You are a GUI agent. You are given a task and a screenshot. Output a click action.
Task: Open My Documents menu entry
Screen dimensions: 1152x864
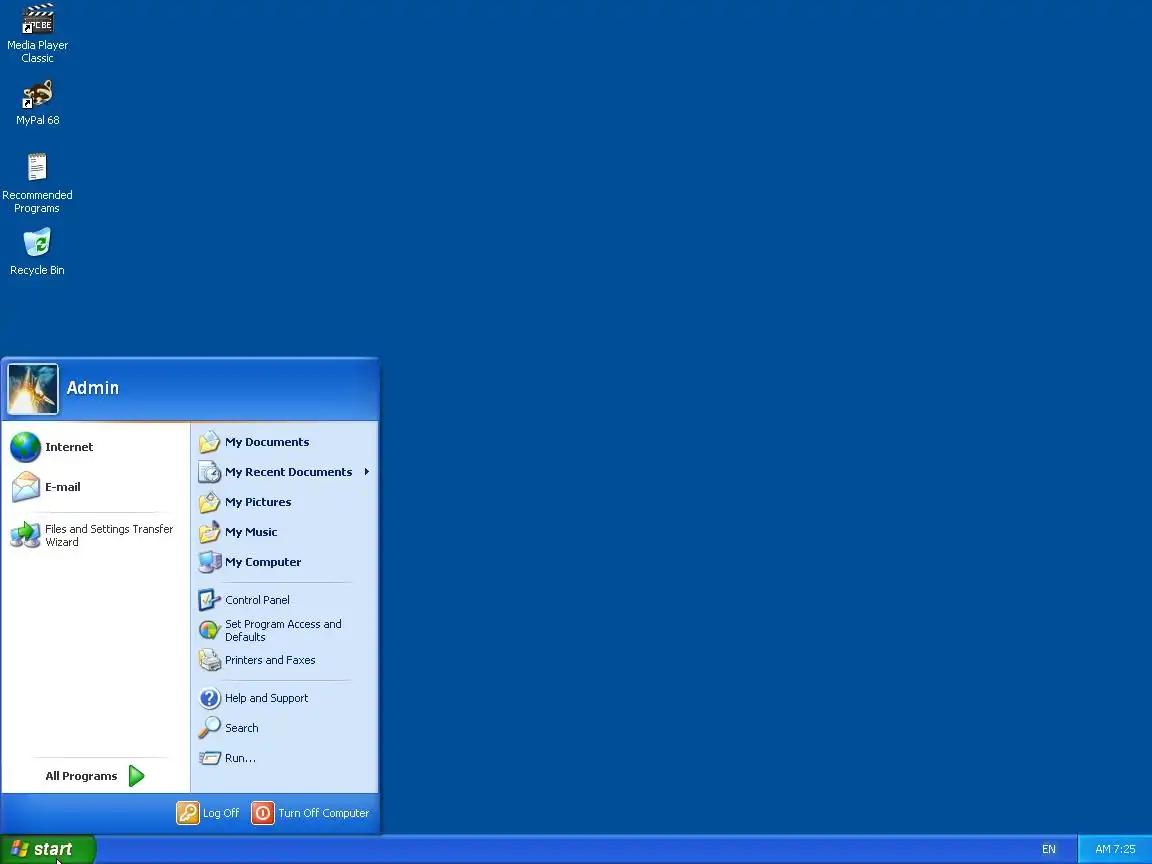pos(285,442)
